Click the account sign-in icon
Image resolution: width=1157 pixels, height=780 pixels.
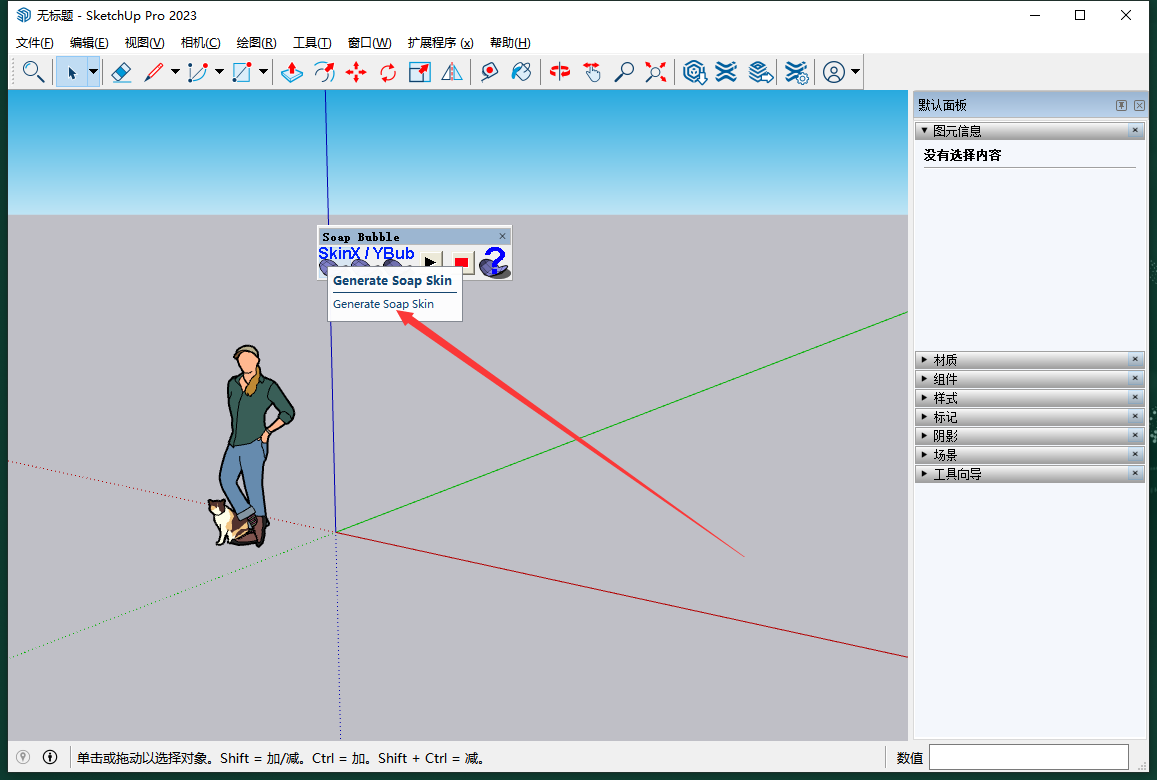pos(833,71)
